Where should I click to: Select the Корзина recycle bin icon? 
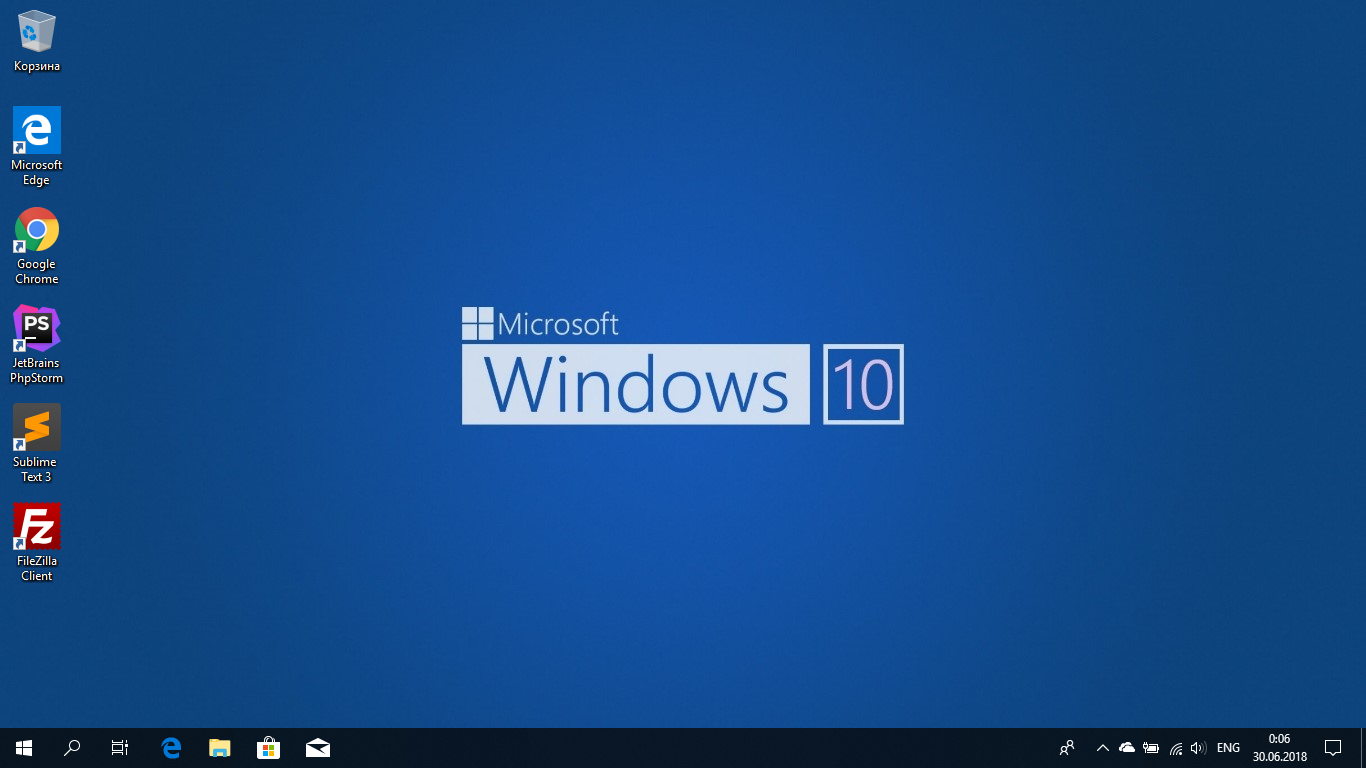37,41
